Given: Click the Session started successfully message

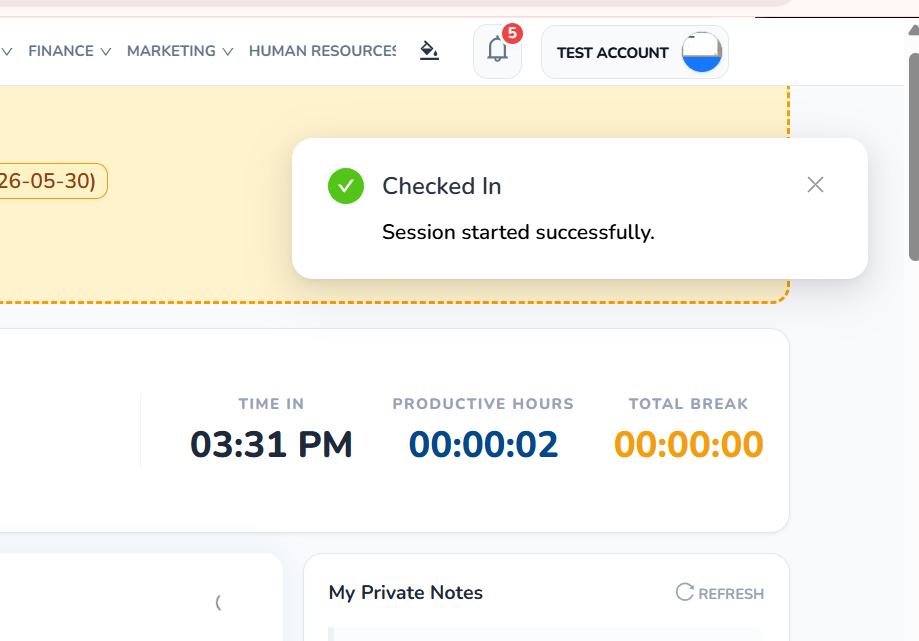Looking at the screenshot, I should [518, 232].
